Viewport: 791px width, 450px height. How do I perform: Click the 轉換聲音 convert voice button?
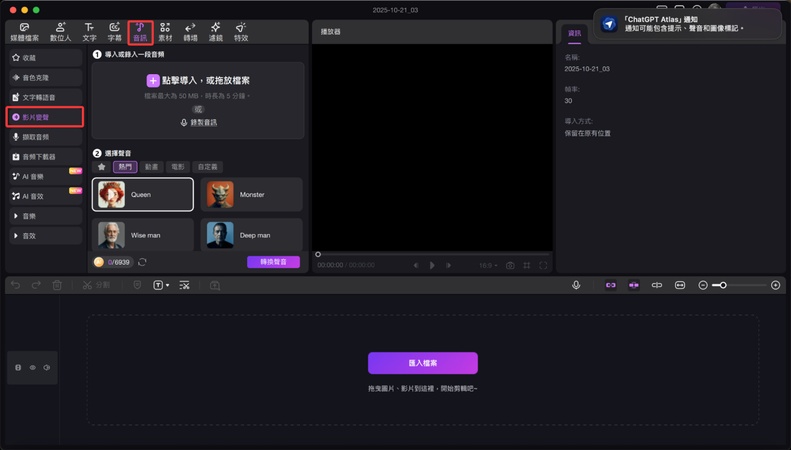point(273,262)
